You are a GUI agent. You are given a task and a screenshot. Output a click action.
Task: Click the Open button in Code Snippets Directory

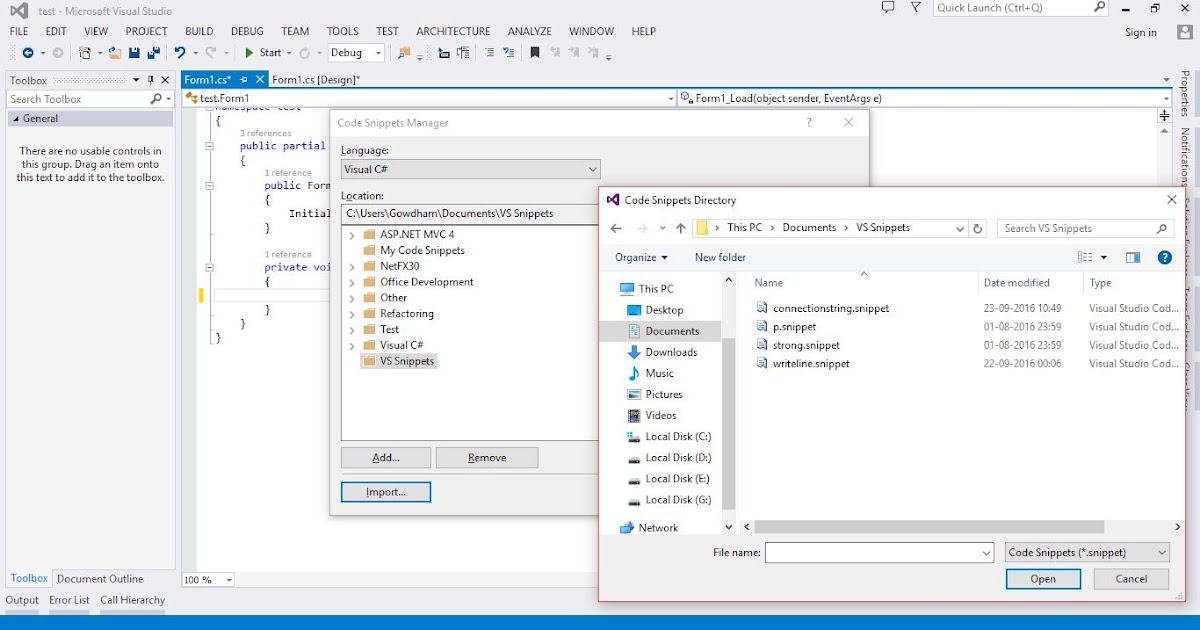[1043, 578]
